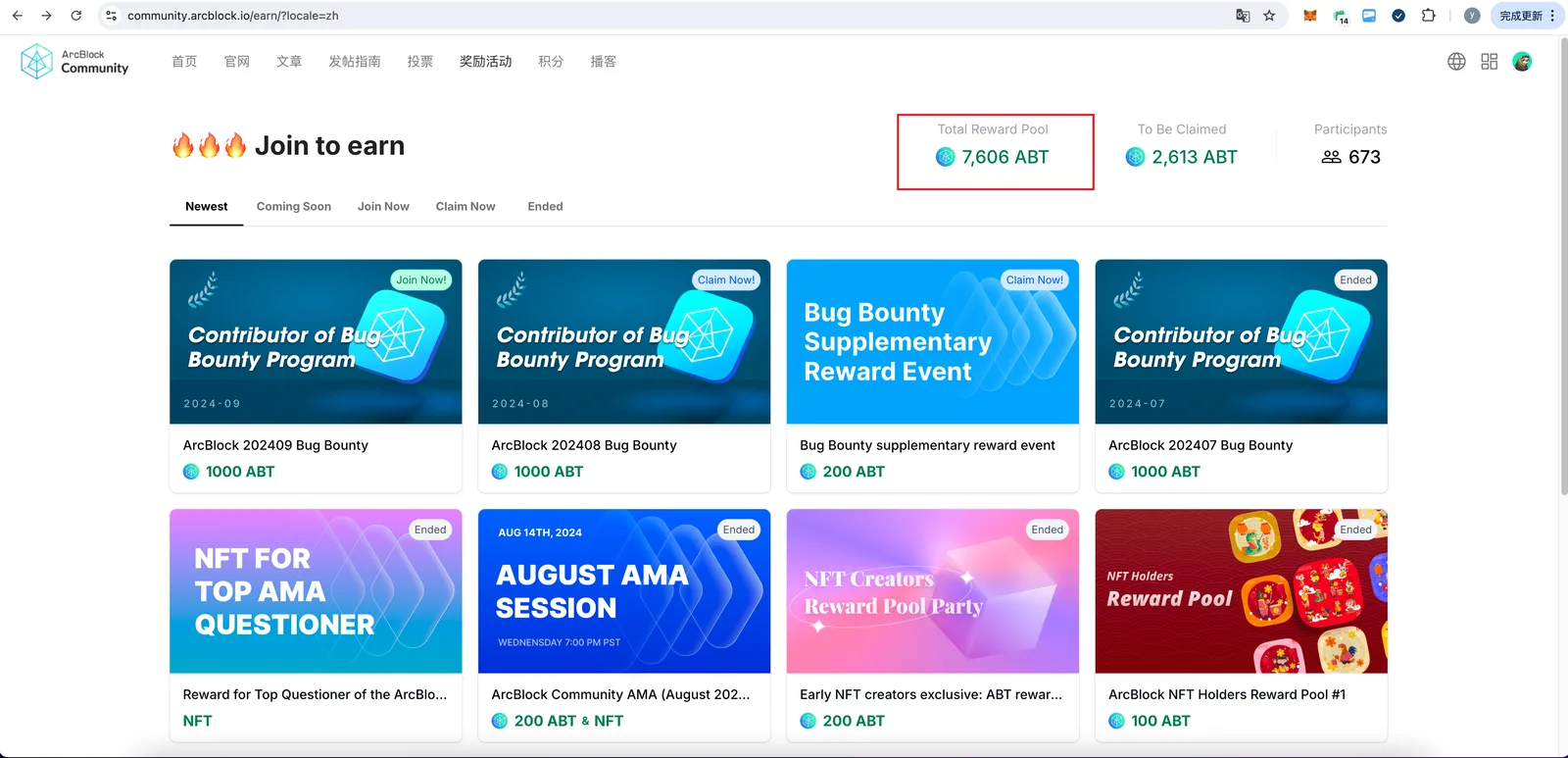Select the Newest tab

click(207, 207)
